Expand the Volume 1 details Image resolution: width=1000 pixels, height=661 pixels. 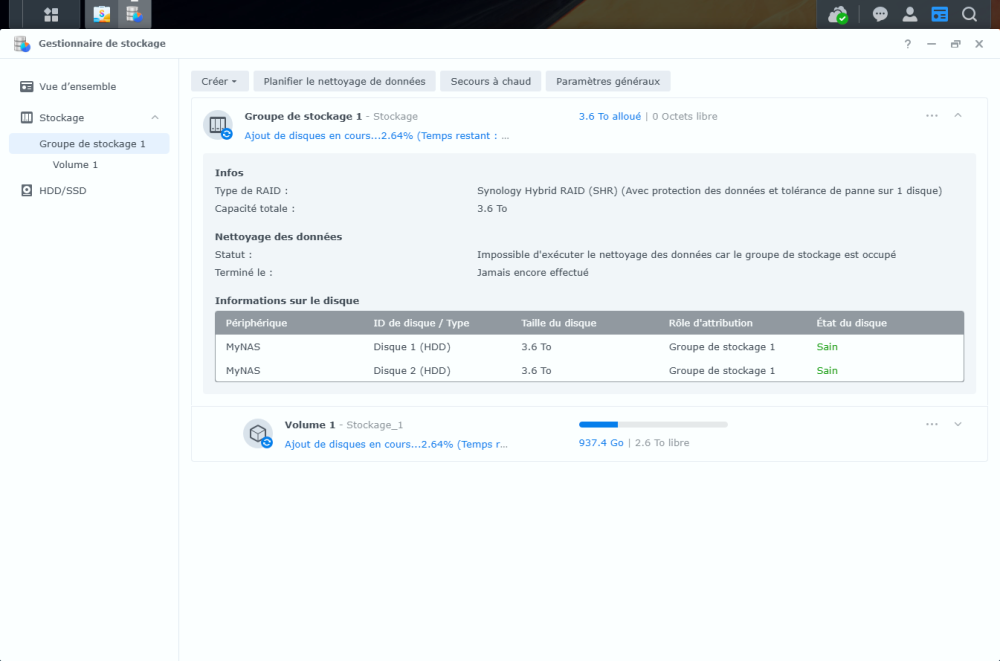tap(958, 424)
